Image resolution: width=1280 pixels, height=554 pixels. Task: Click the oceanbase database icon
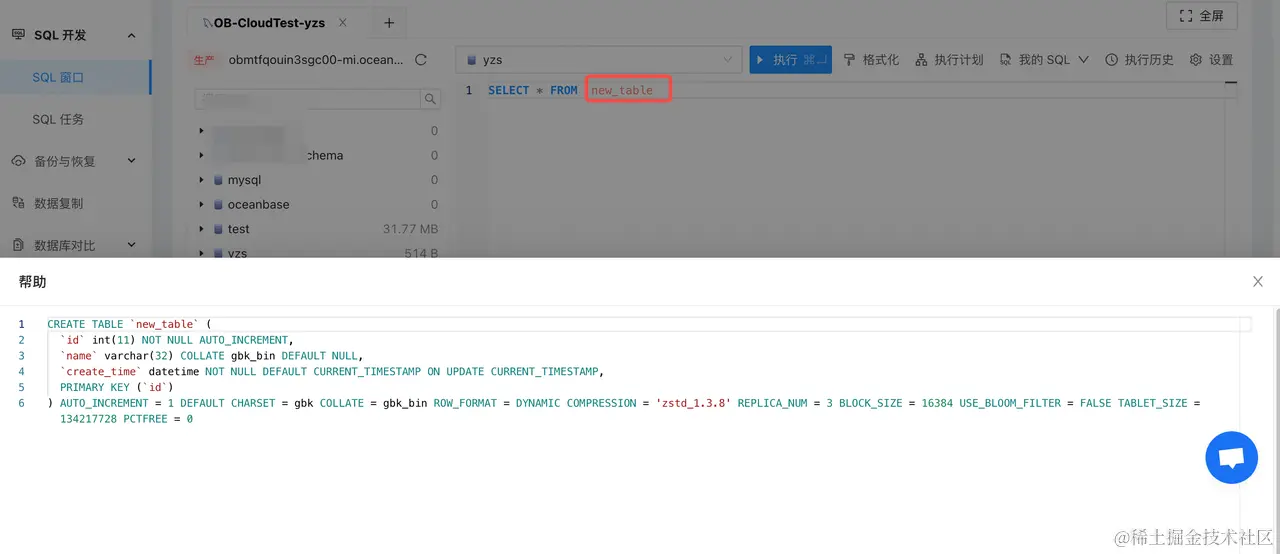point(218,204)
